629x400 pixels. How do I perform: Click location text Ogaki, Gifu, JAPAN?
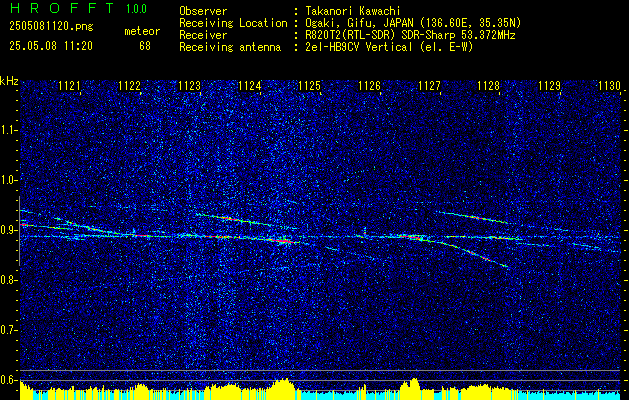tap(362, 23)
